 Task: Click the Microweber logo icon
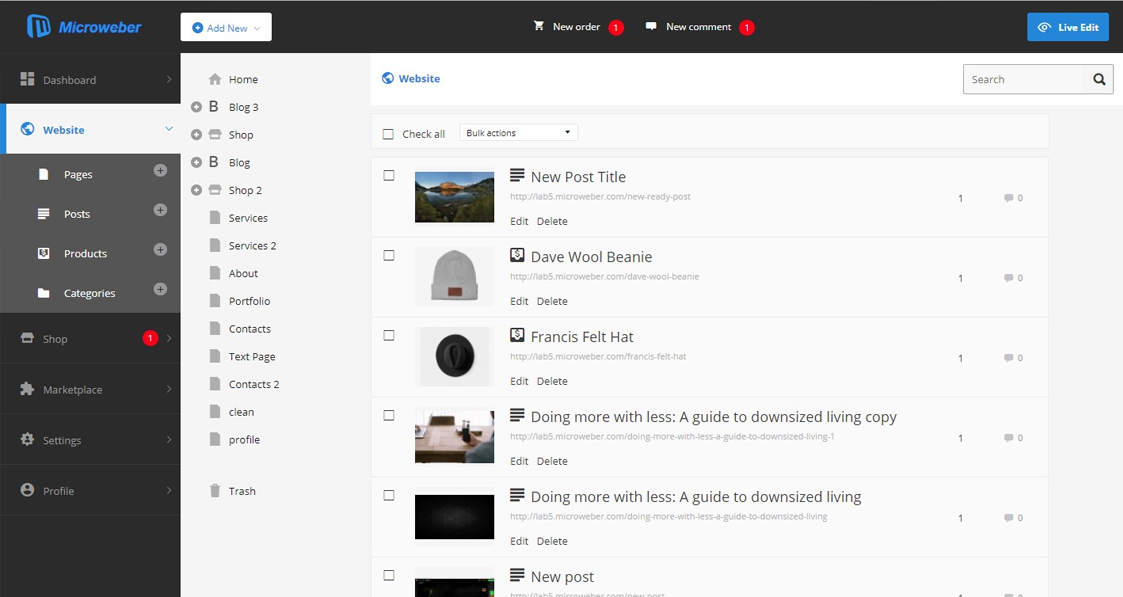39,27
